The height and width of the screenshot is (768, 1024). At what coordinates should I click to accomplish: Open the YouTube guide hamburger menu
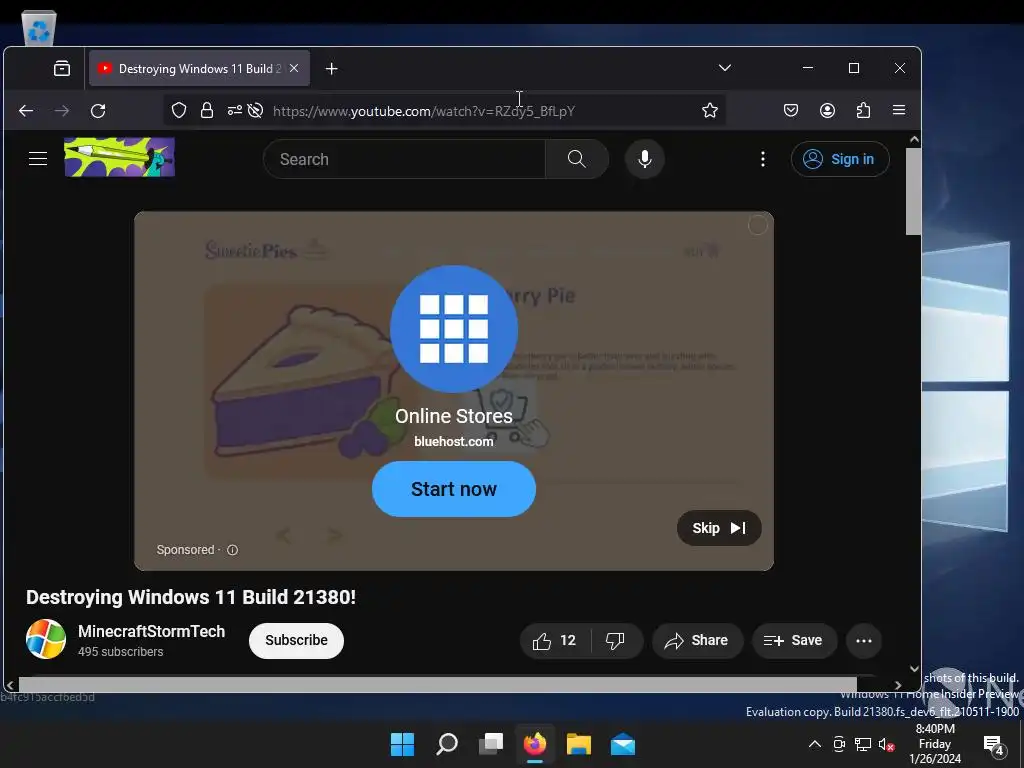(x=38, y=159)
